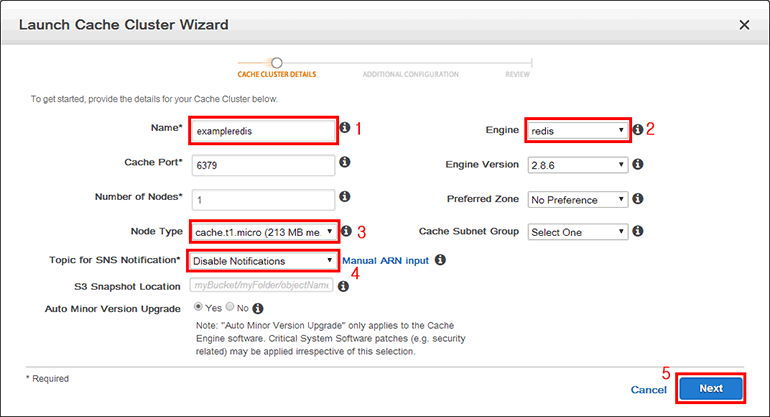Expand the Node Type dropdown

pos(264,231)
